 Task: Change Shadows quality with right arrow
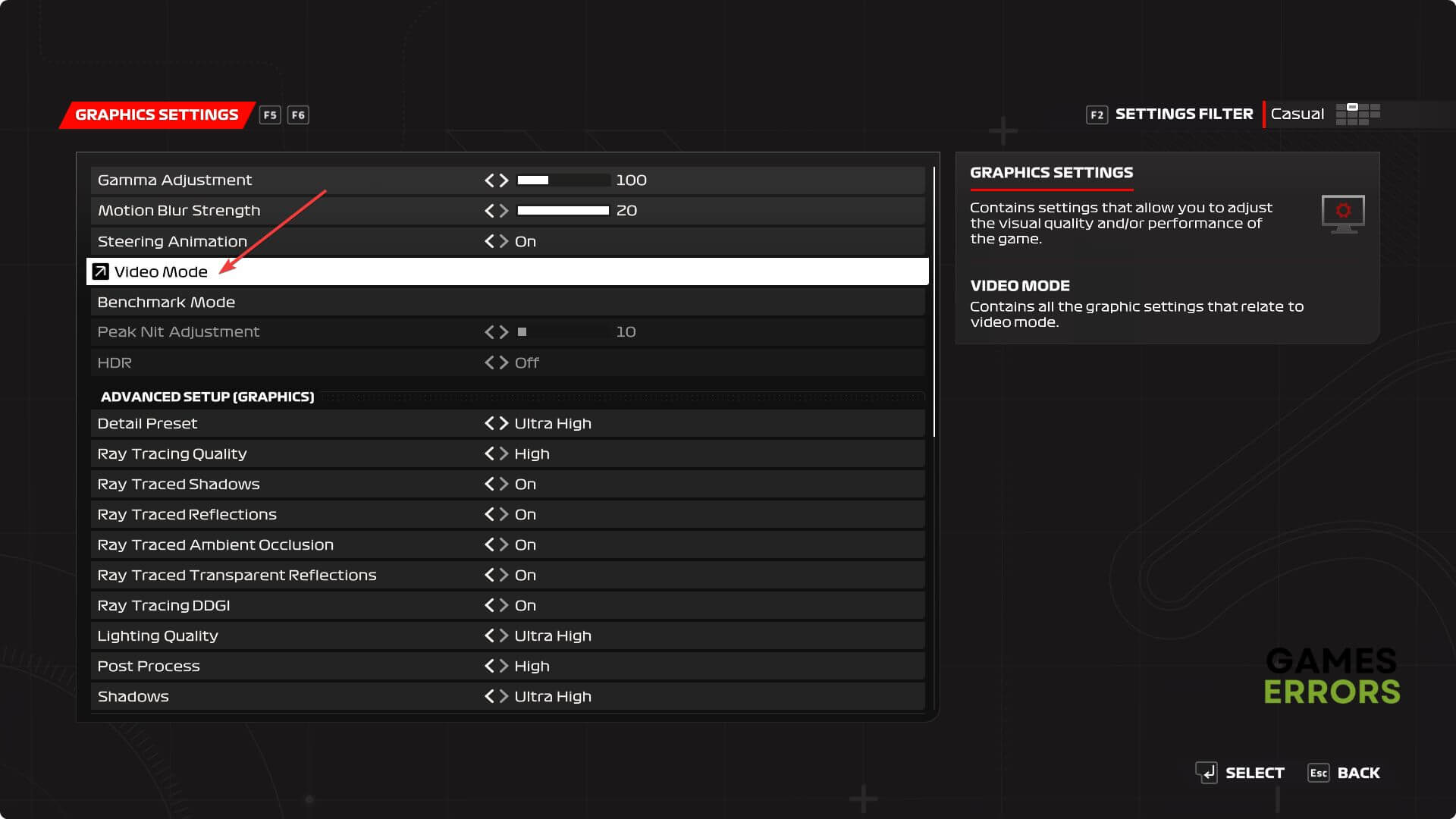(504, 696)
